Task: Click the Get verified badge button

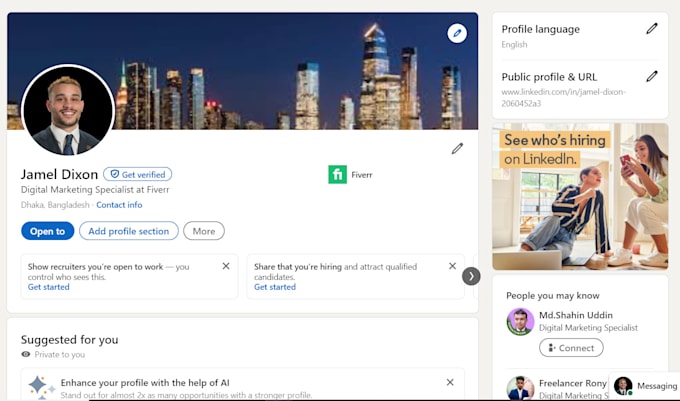Action: pyautogui.click(x=137, y=174)
